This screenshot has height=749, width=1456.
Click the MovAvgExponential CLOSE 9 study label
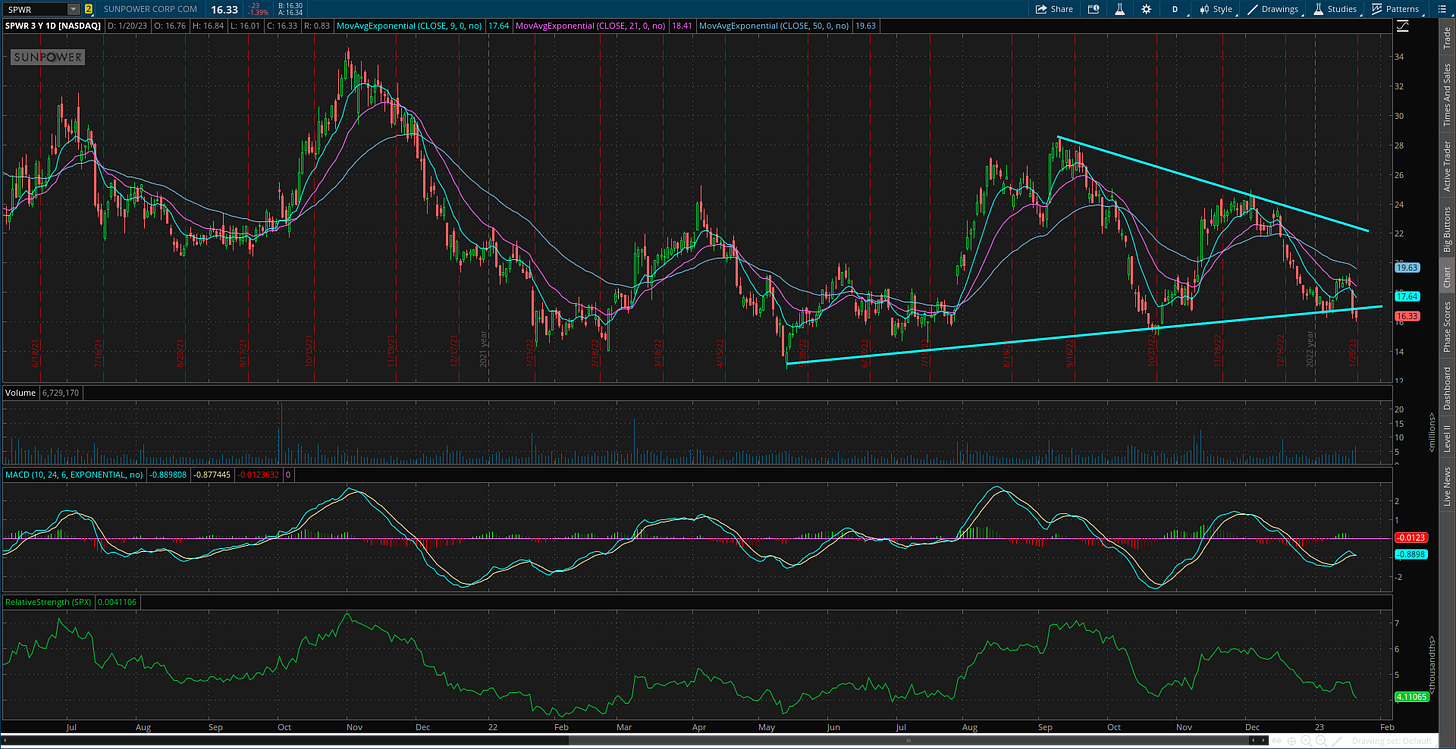(x=410, y=24)
